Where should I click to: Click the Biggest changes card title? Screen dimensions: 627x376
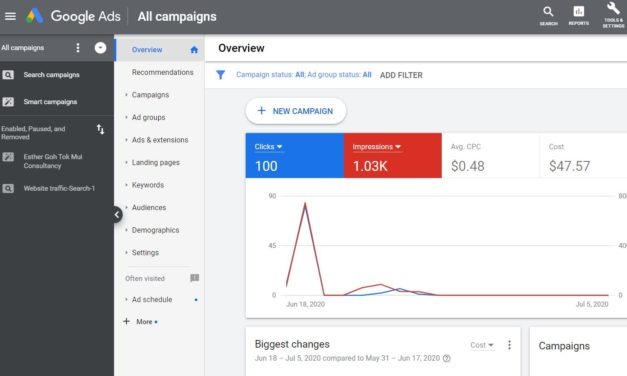(292, 344)
